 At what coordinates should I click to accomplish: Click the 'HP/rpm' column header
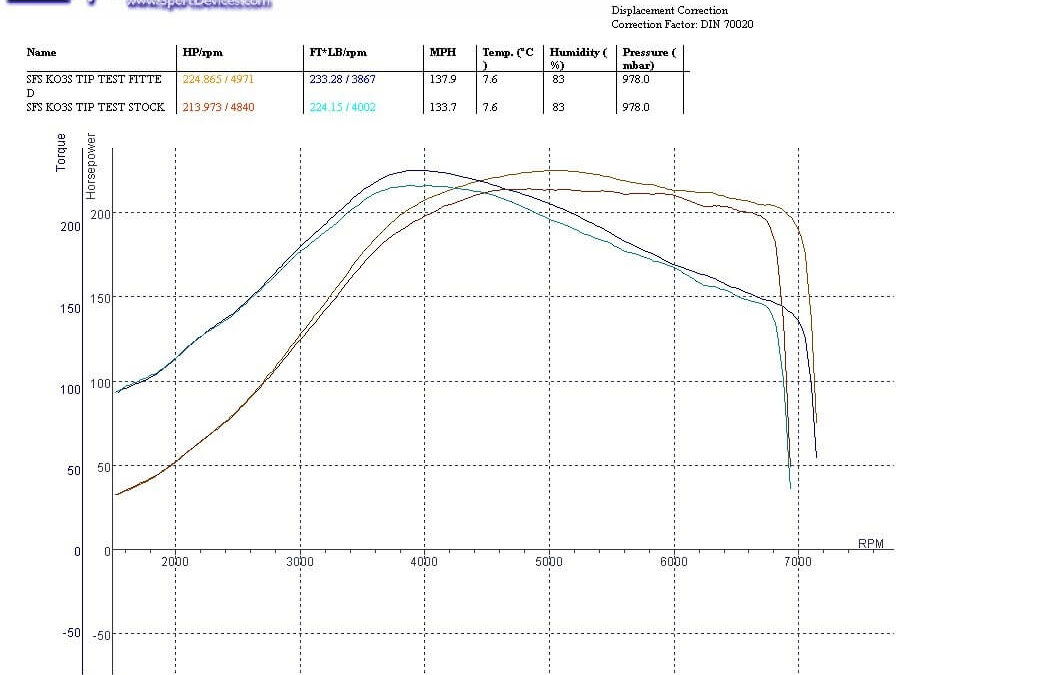click(x=203, y=52)
